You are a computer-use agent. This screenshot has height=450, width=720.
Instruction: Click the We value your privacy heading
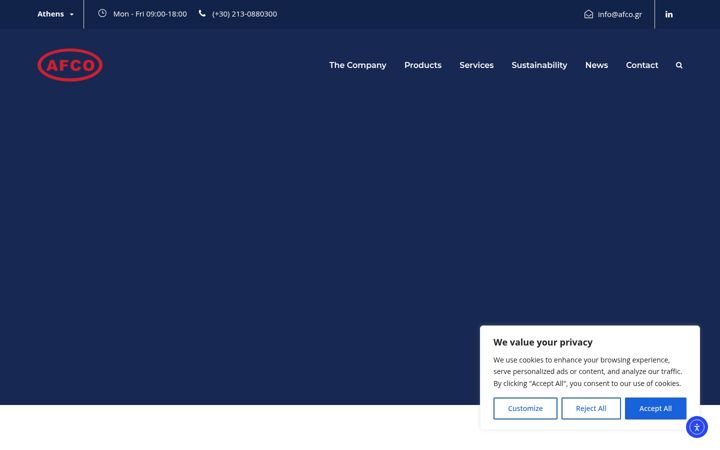pos(543,342)
